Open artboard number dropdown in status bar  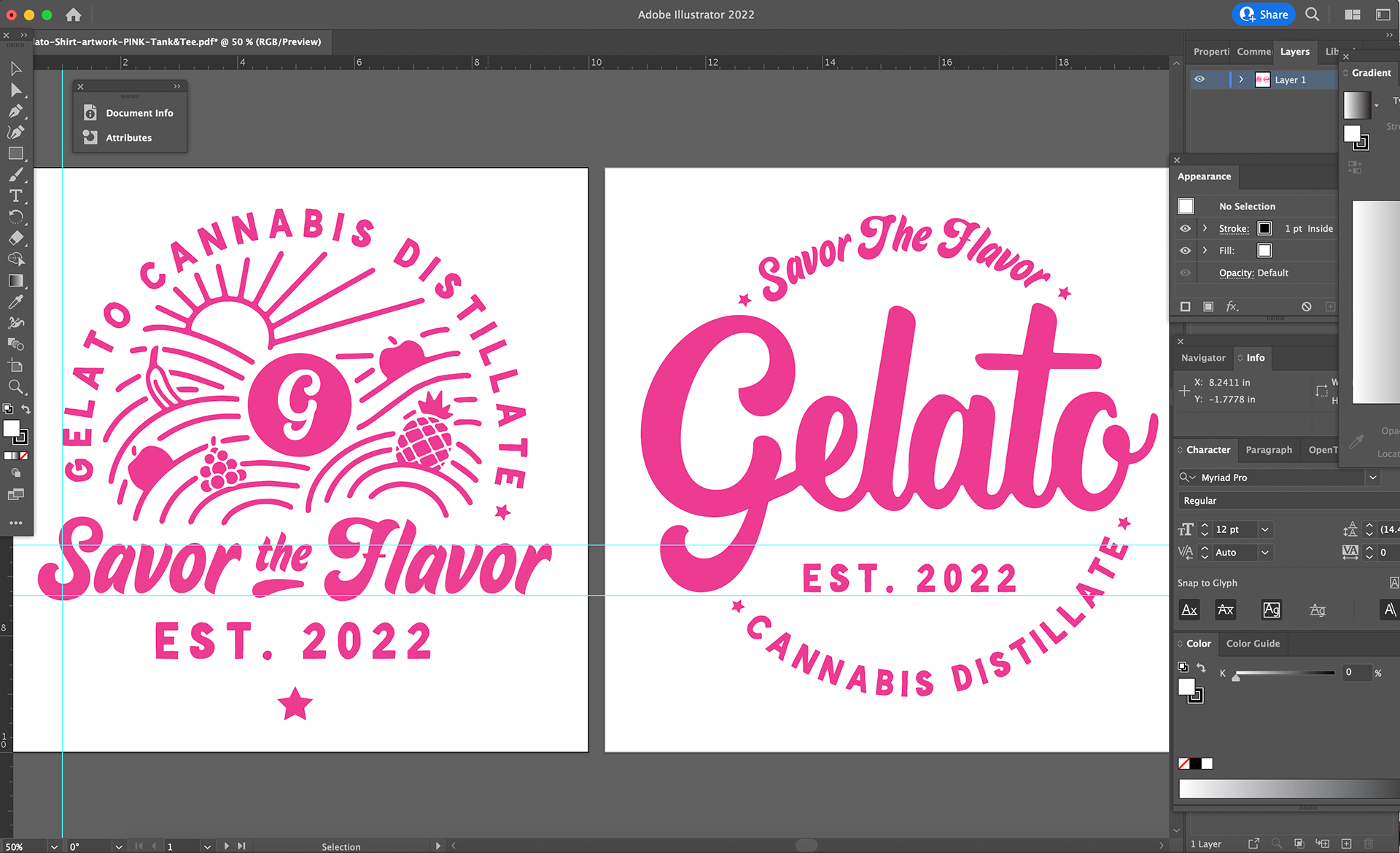pyautogui.click(x=207, y=846)
